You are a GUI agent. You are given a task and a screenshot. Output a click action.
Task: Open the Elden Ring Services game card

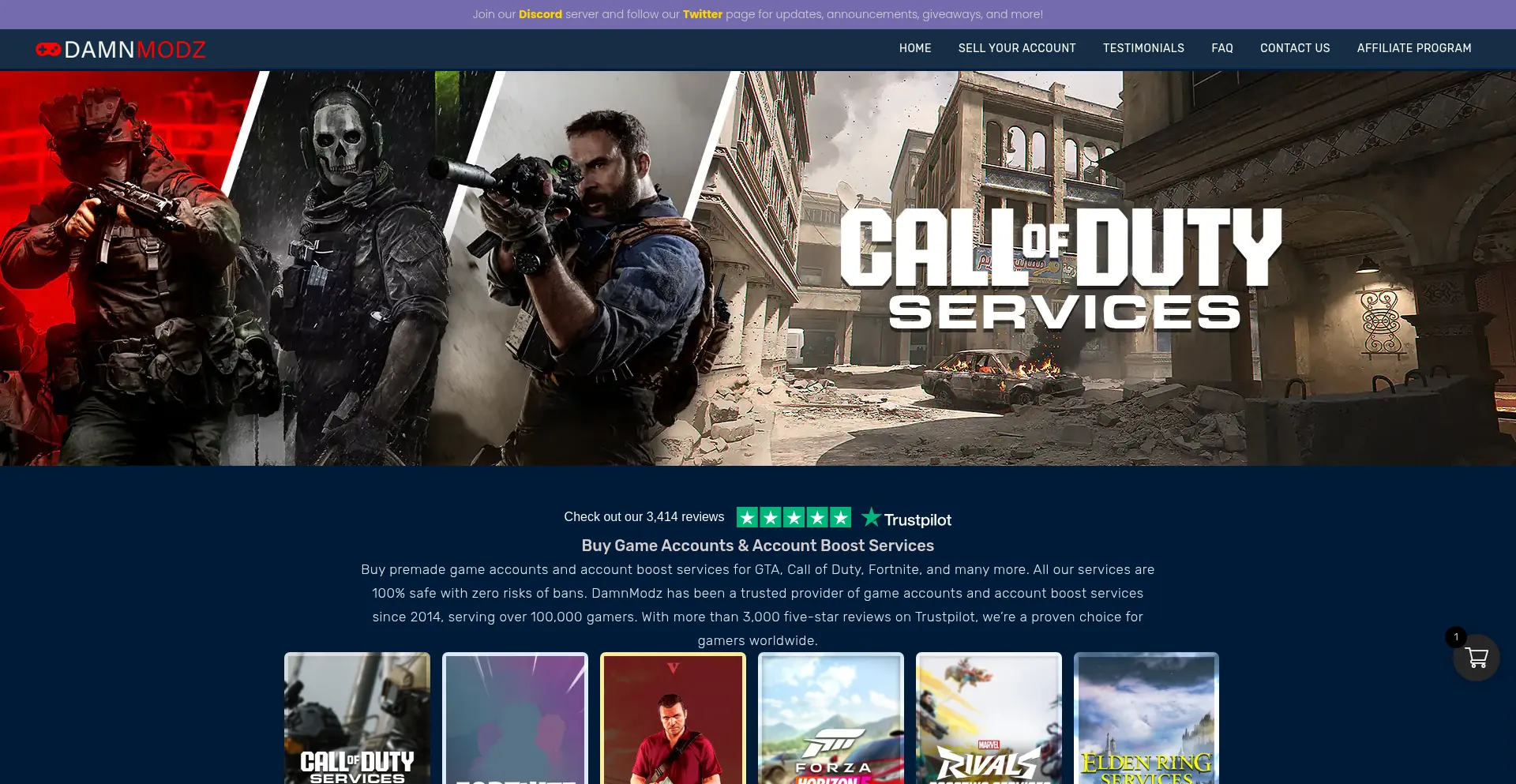coord(1146,718)
